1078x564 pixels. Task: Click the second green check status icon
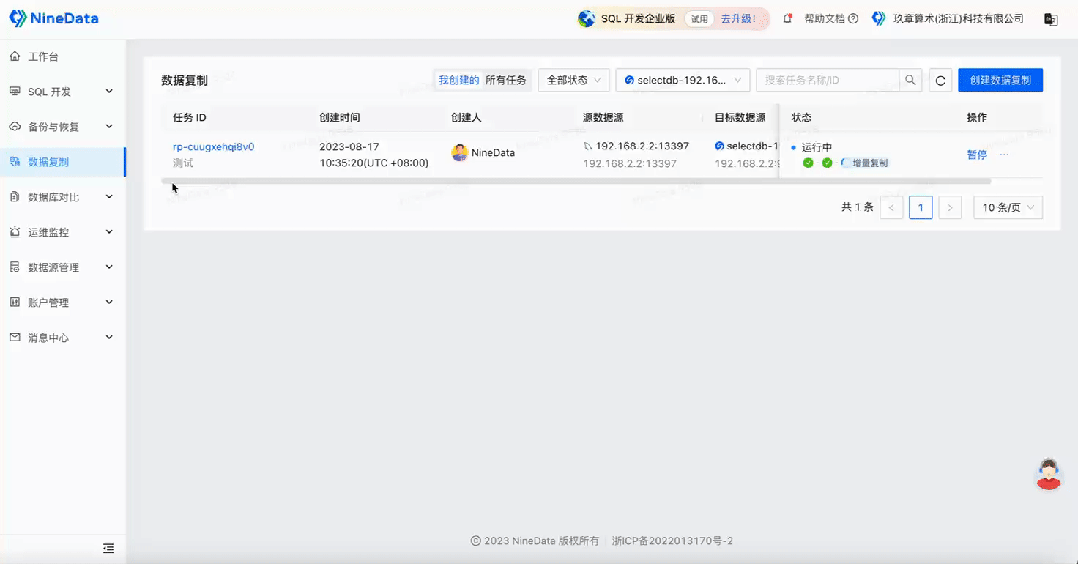[x=827, y=163]
